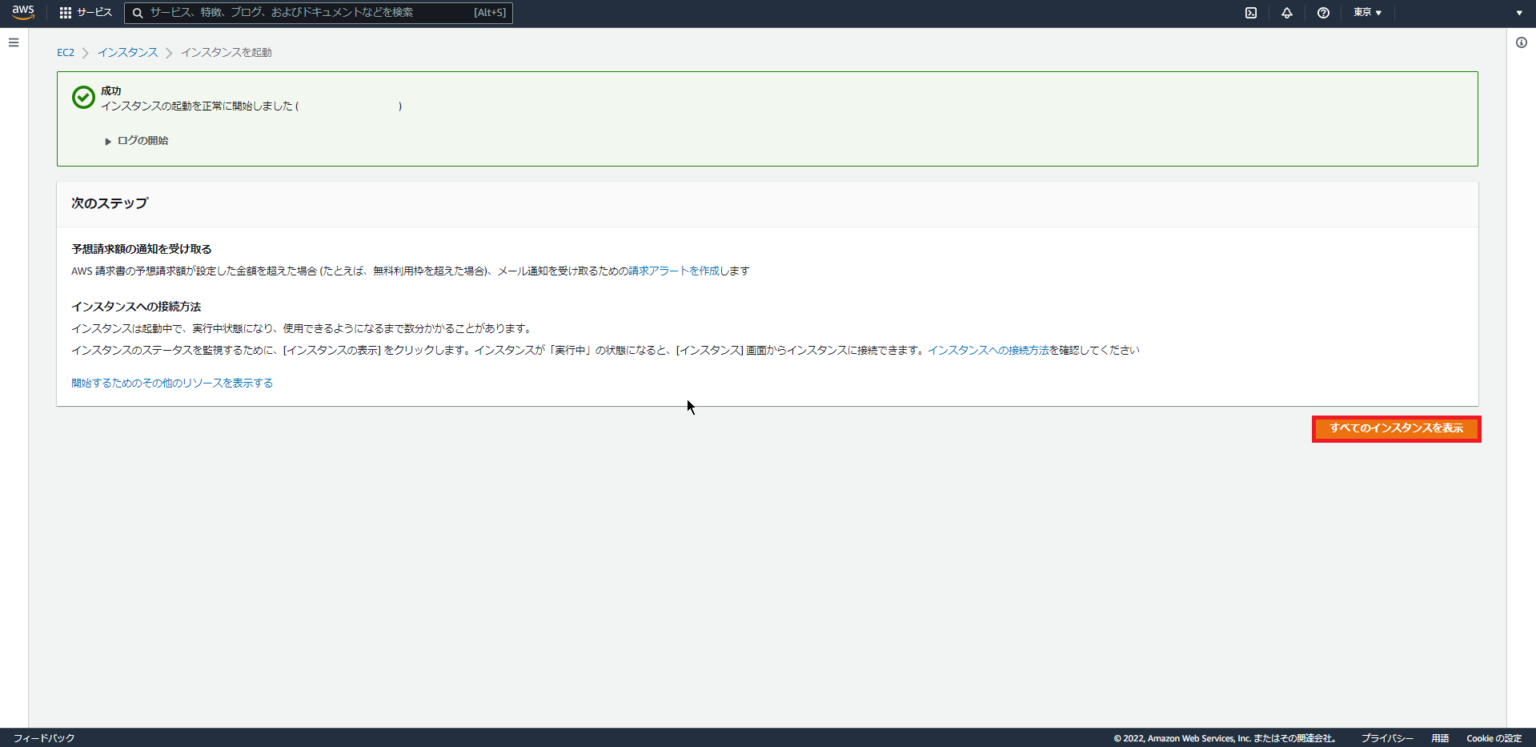Open the フィードバック button in footer
The image size is (1536, 747).
(x=45, y=738)
